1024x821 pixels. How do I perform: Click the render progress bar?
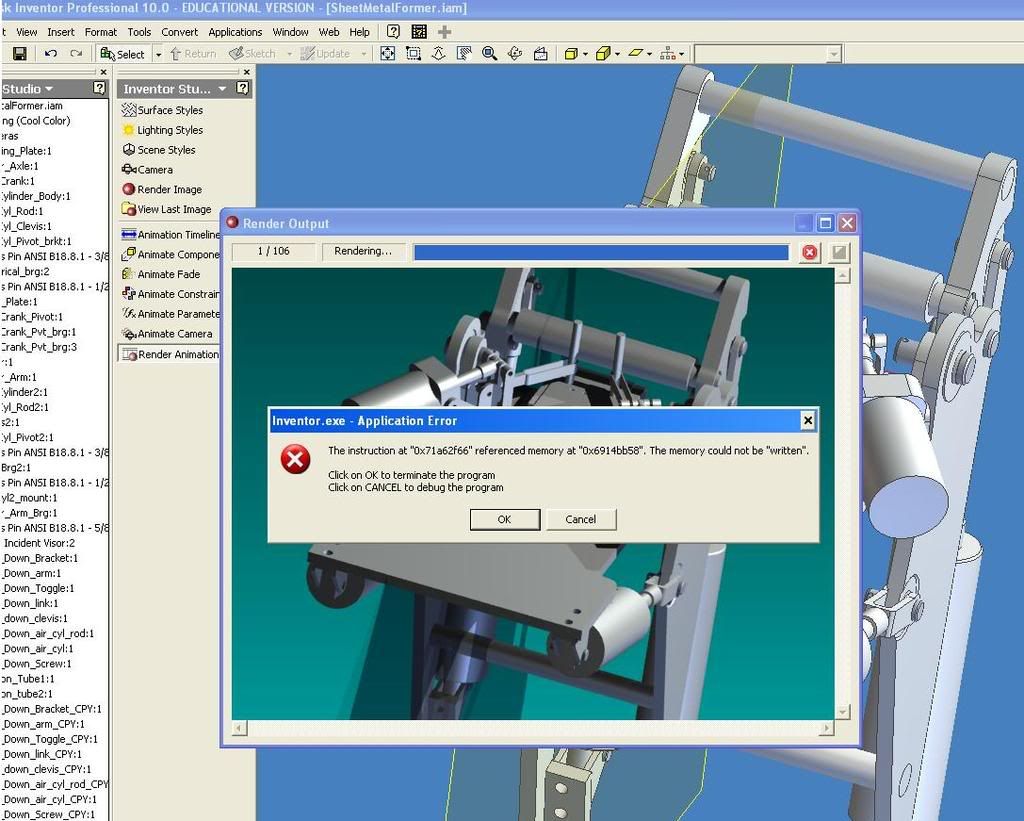point(600,252)
